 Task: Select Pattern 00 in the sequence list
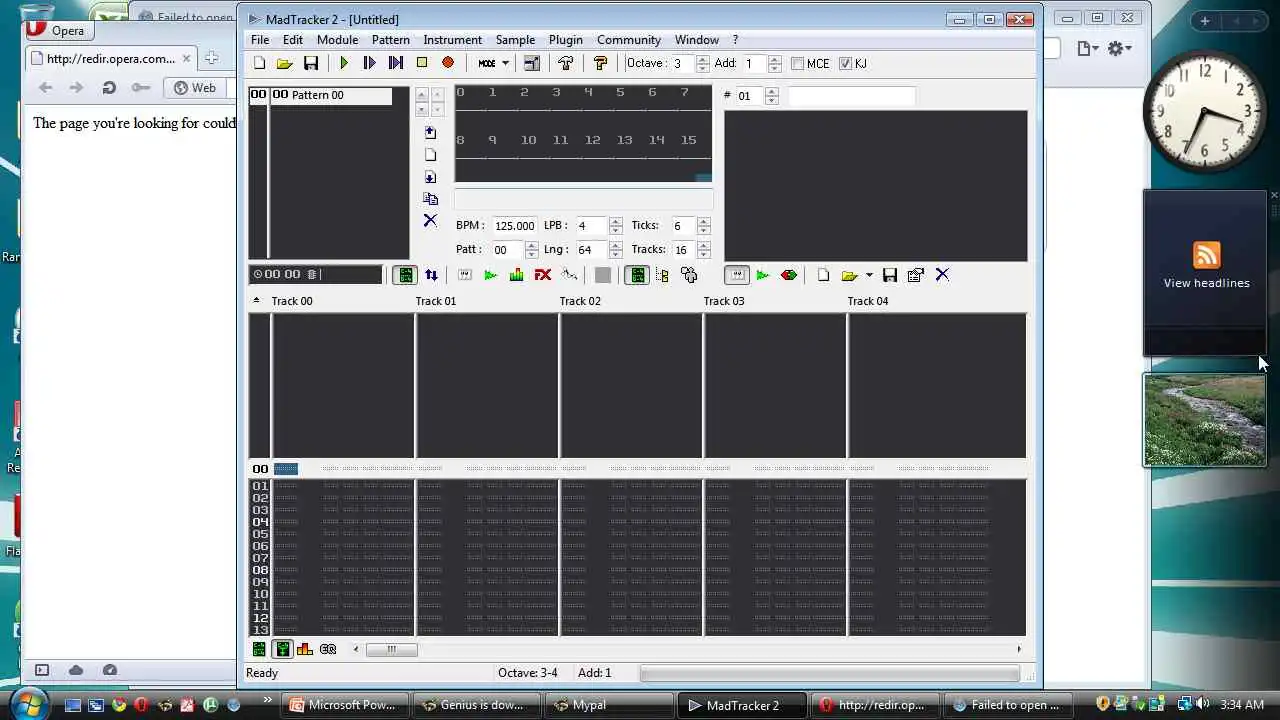pyautogui.click(x=331, y=95)
